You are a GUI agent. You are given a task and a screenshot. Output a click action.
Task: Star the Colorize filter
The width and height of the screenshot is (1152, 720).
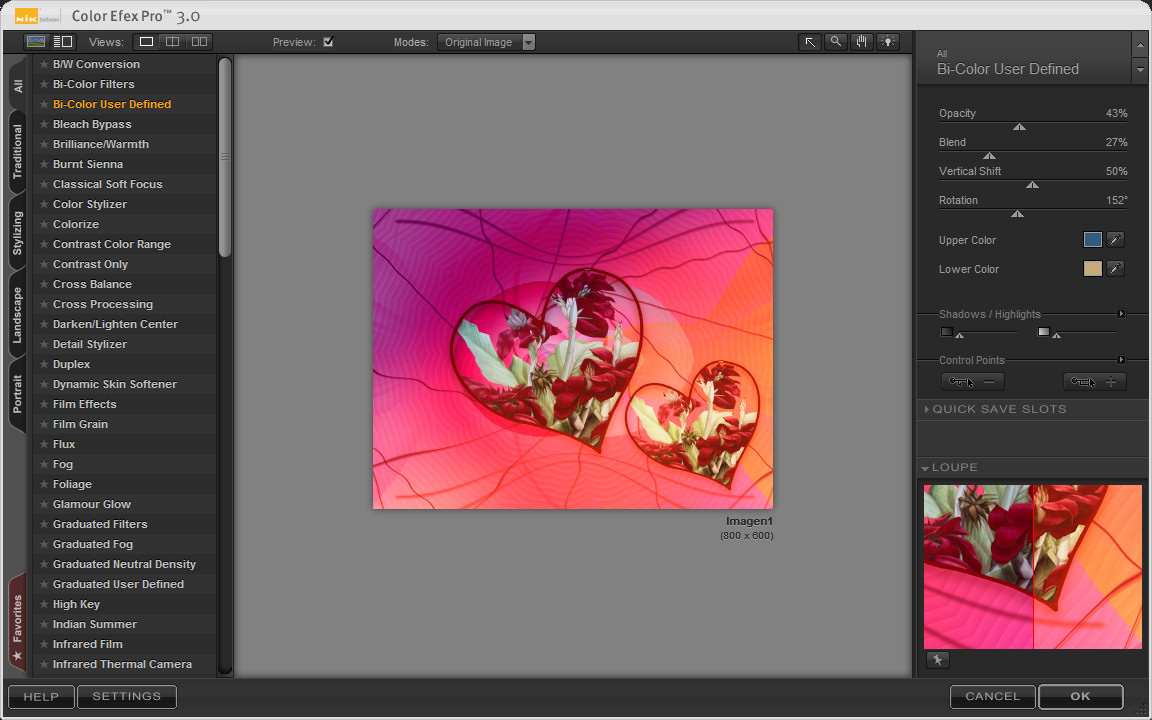tap(44, 224)
